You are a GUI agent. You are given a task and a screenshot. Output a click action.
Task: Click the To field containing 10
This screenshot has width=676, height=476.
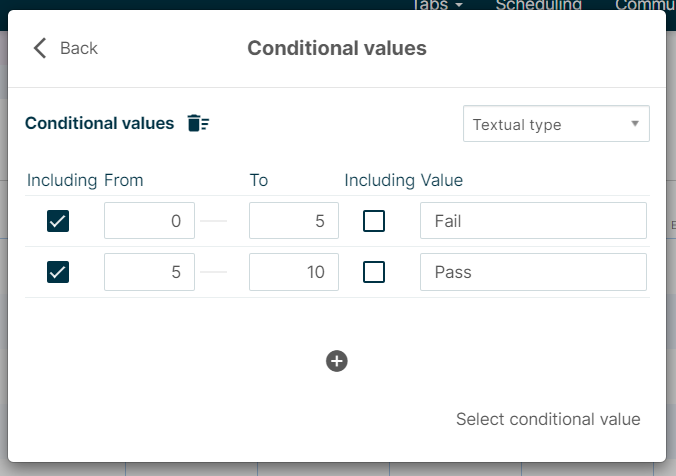coord(293,271)
